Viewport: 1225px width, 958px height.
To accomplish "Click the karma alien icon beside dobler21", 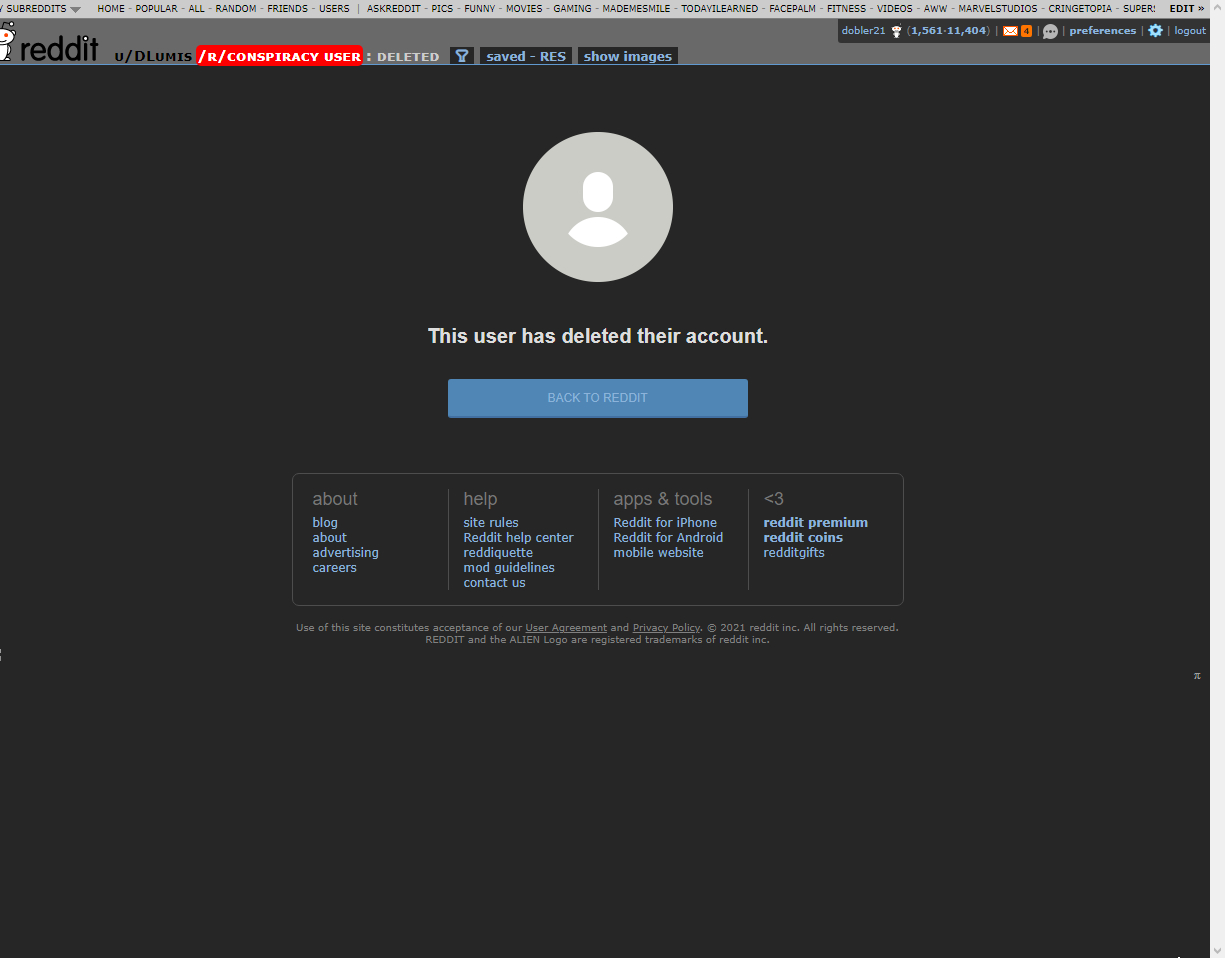I will [x=896, y=31].
